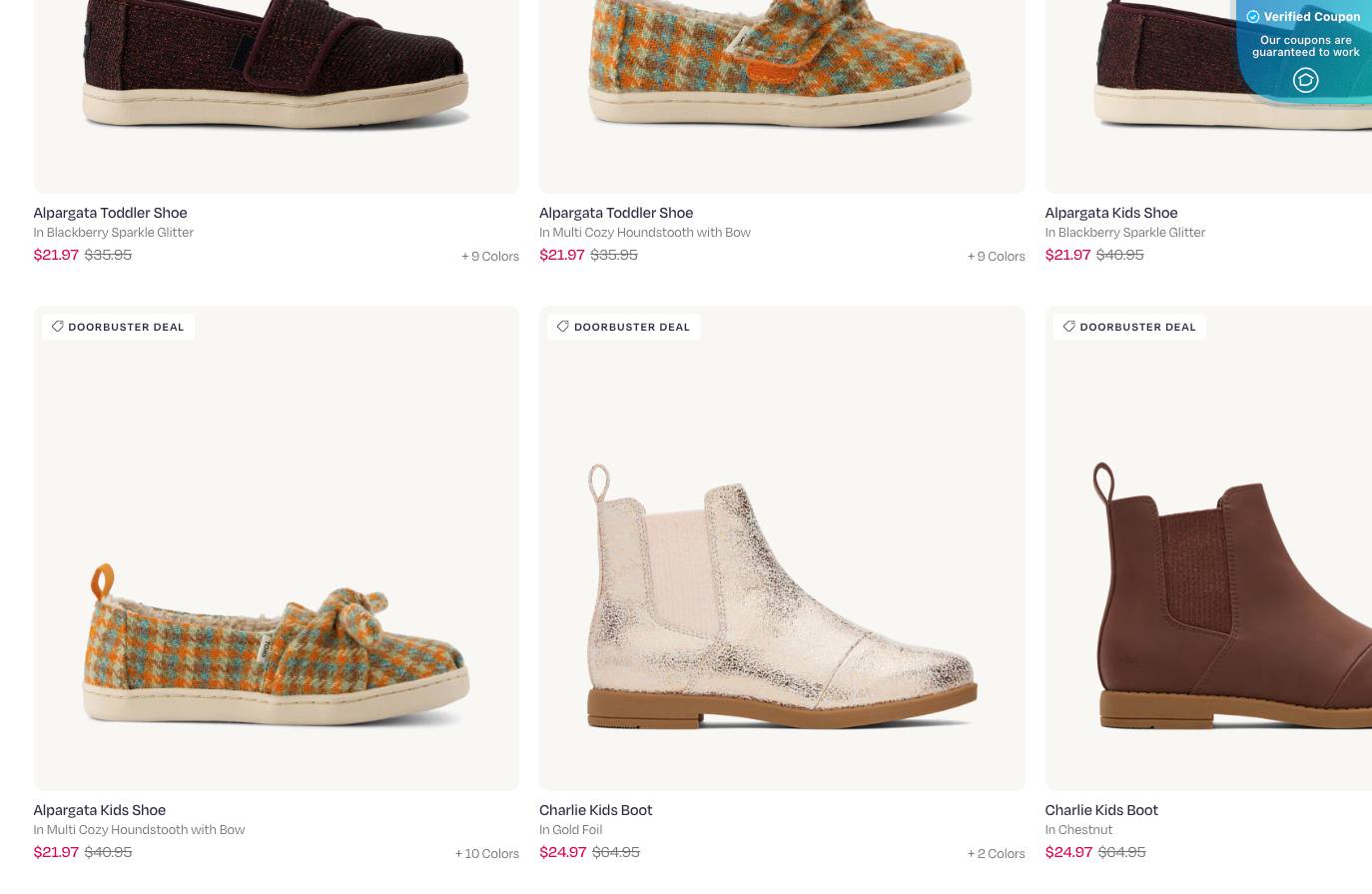
Task: Click the Verified Coupon checkmark badge icon
Action: (1253, 17)
